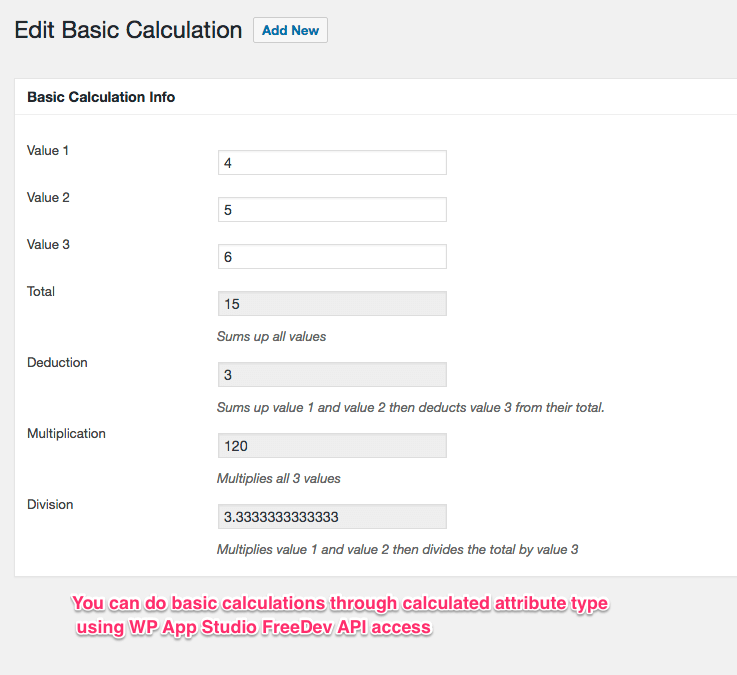Click the Value 3 label
Image resolution: width=737 pixels, height=675 pixels.
point(48,244)
